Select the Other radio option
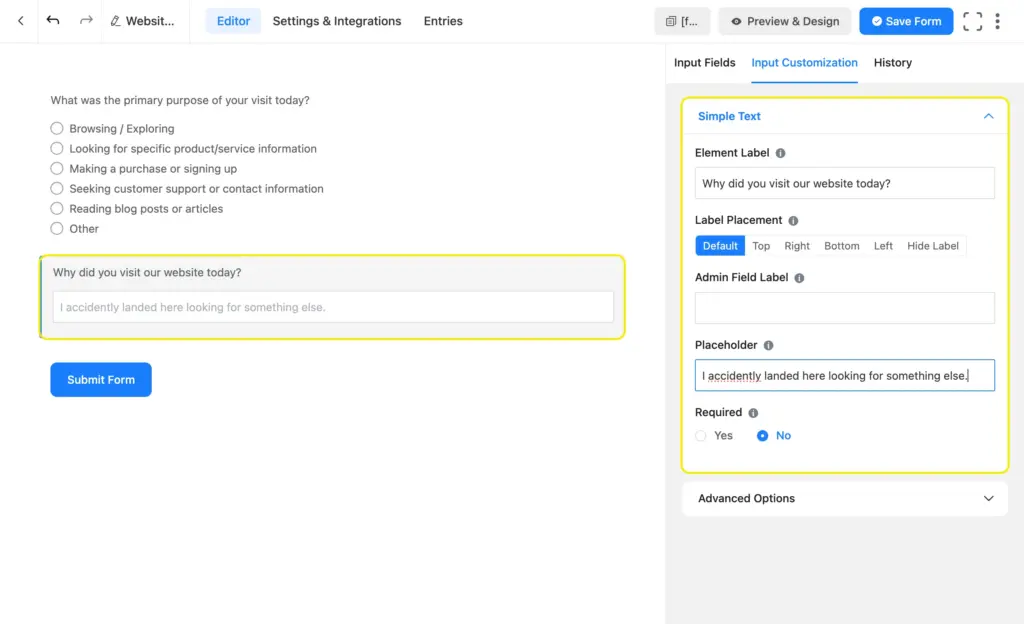Image resolution: width=1024 pixels, height=624 pixels. coord(57,228)
